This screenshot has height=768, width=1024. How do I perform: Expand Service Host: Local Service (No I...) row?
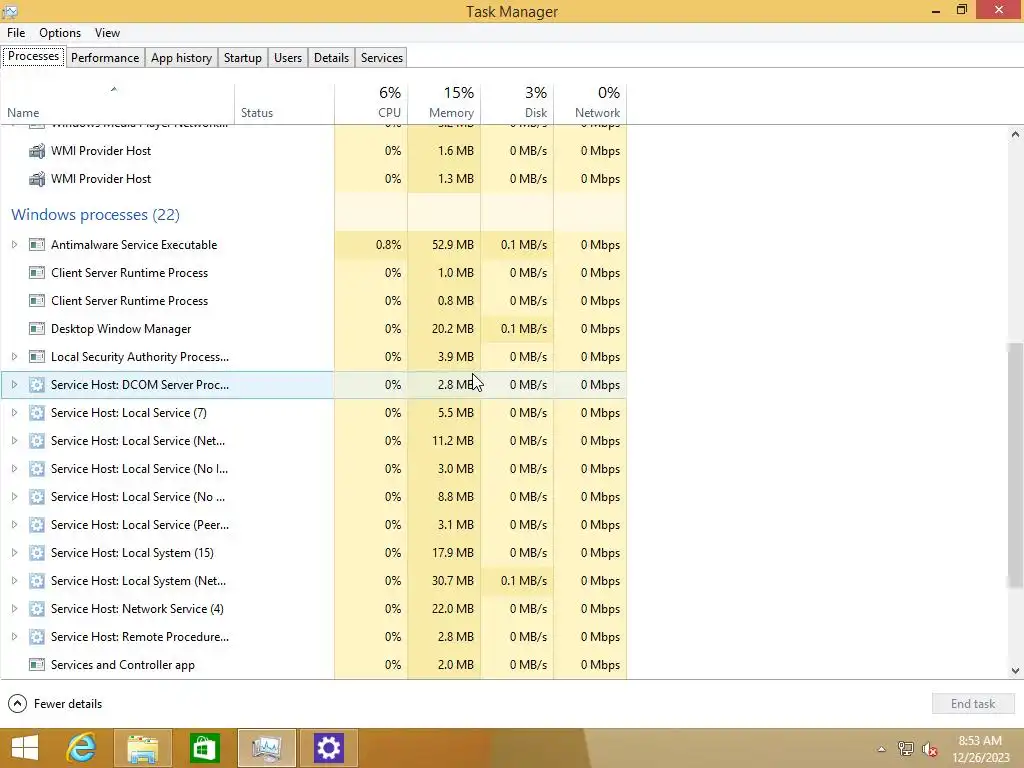(x=14, y=469)
